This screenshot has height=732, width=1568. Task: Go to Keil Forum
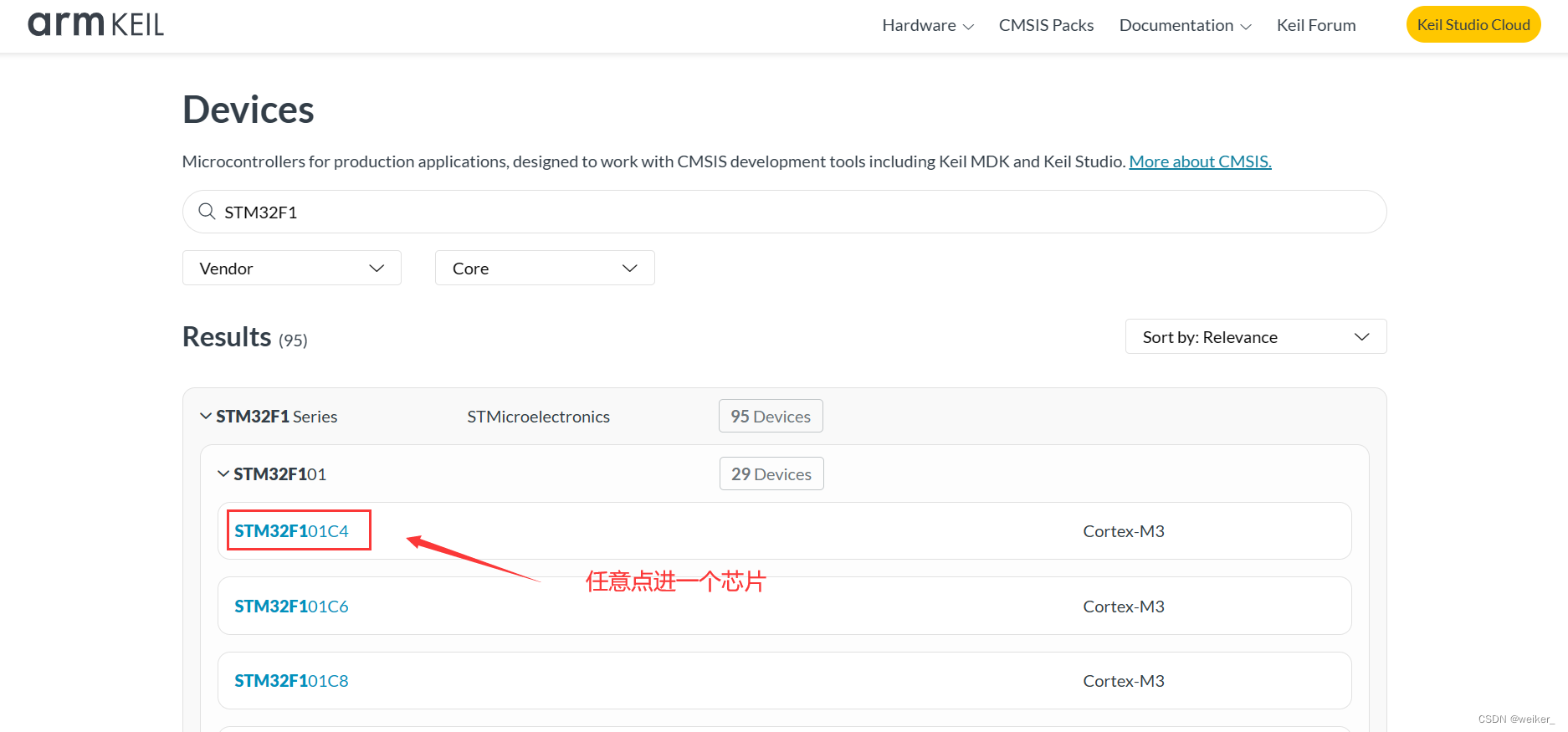coord(1316,25)
